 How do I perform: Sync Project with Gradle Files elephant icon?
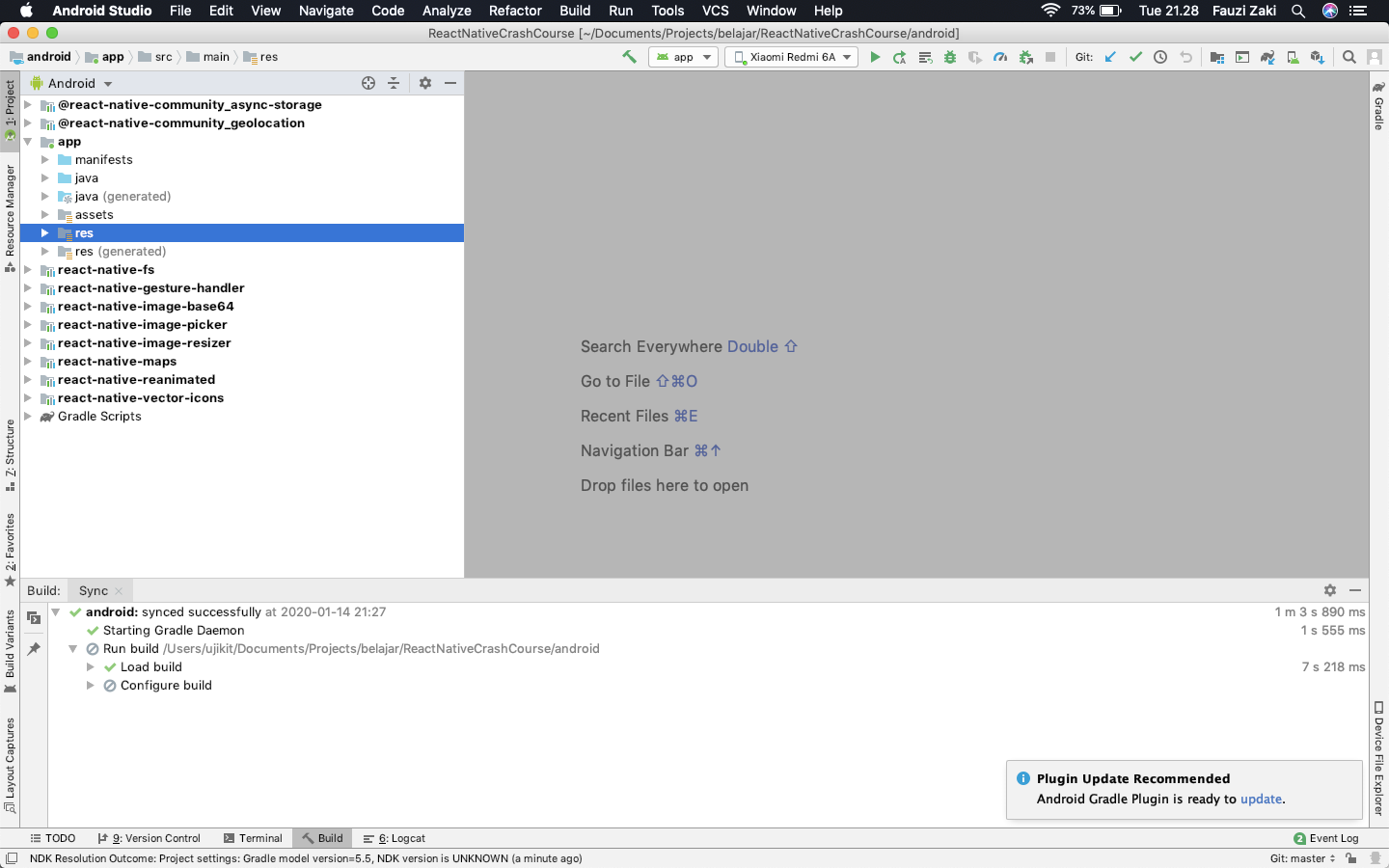[1267, 57]
